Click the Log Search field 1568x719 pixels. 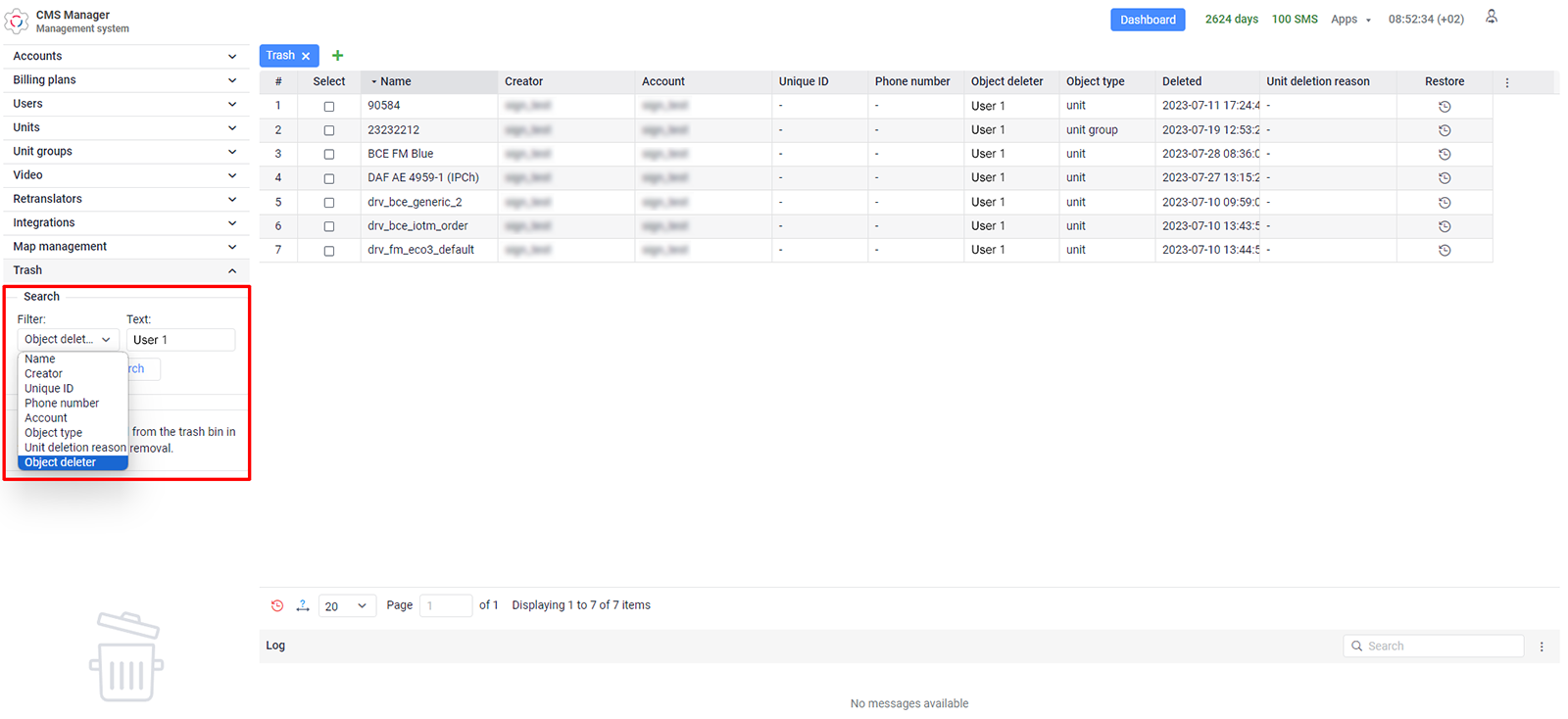coord(1434,647)
